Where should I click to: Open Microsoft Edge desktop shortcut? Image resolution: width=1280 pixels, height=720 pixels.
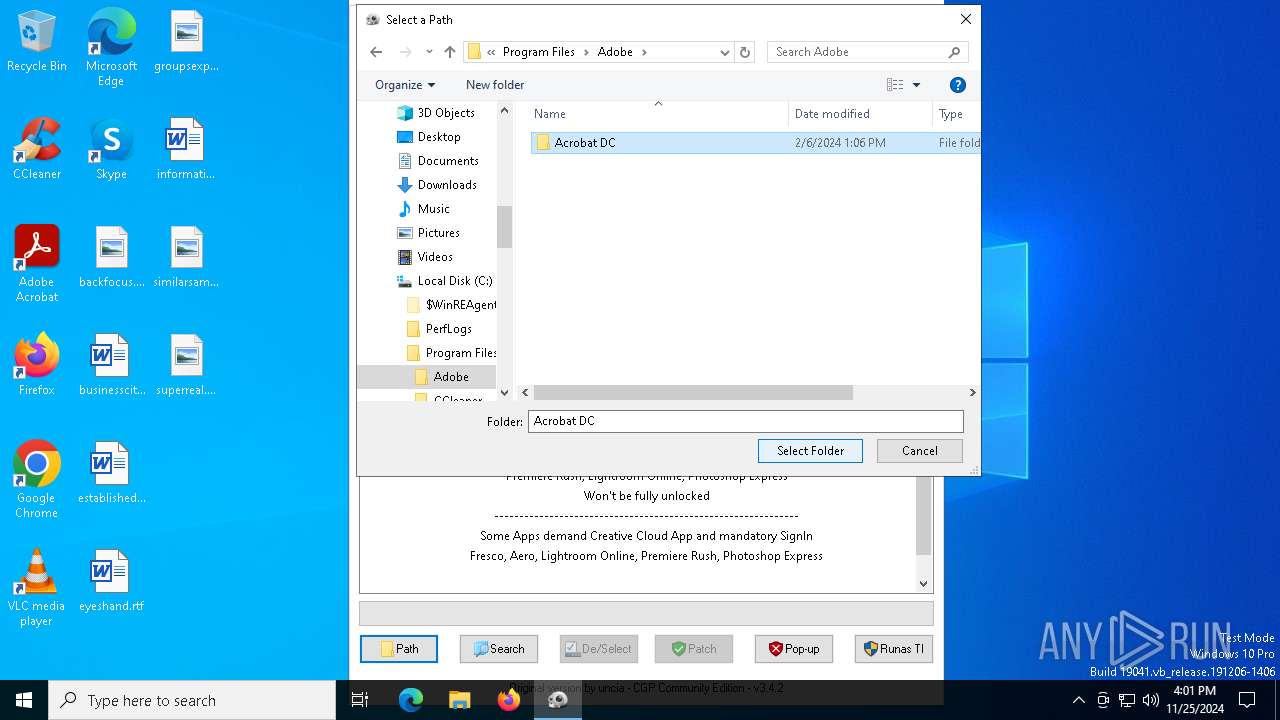click(x=111, y=47)
